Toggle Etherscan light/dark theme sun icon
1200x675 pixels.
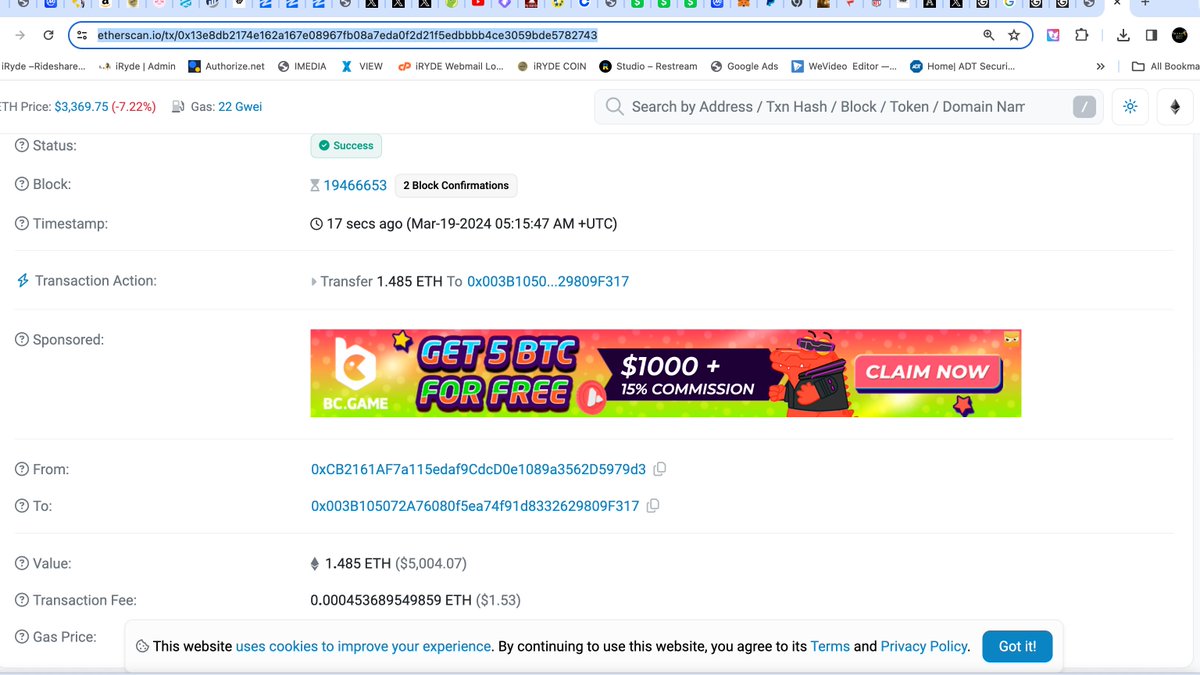tap(1130, 107)
